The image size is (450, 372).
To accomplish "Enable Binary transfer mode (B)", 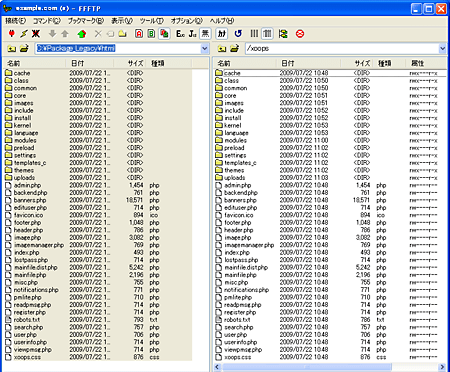I will pos(151,34).
